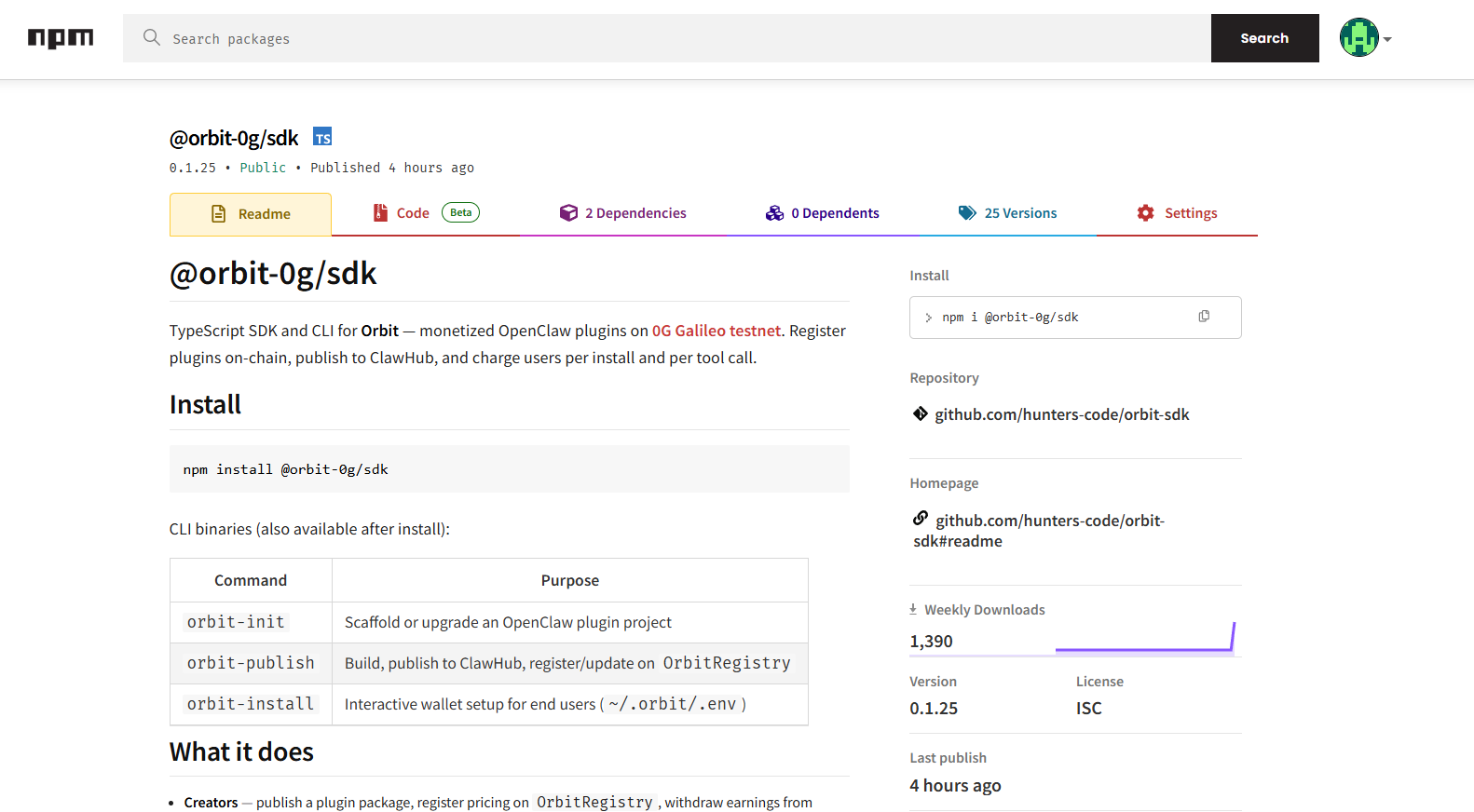Viewport: 1474px width, 812px height.
Task: View the 0 Dependents tab
Action: point(822,213)
